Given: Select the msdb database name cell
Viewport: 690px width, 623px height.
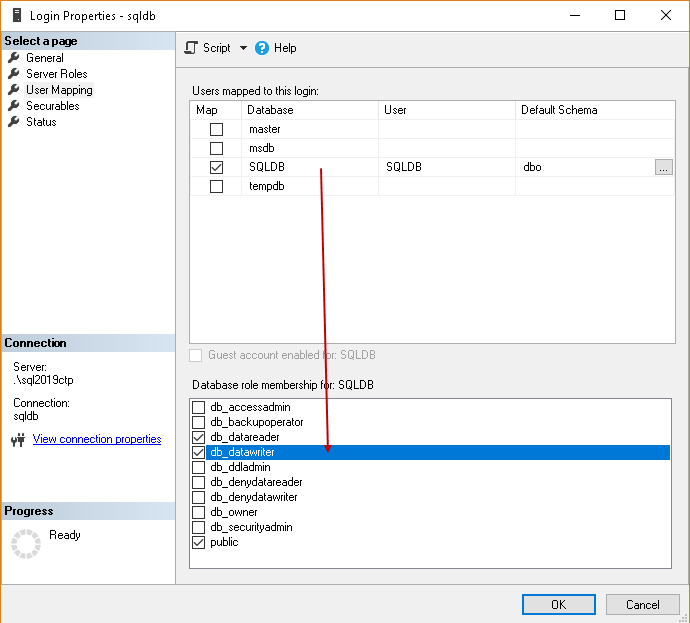Looking at the screenshot, I should tap(310, 148).
